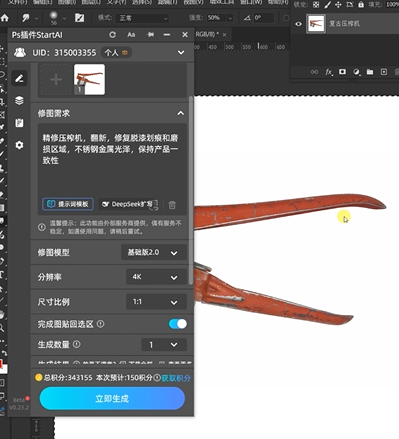Click the 填充 100% field in Layers panel
Viewport: 399px width, 439px height.
[x=392, y=5]
